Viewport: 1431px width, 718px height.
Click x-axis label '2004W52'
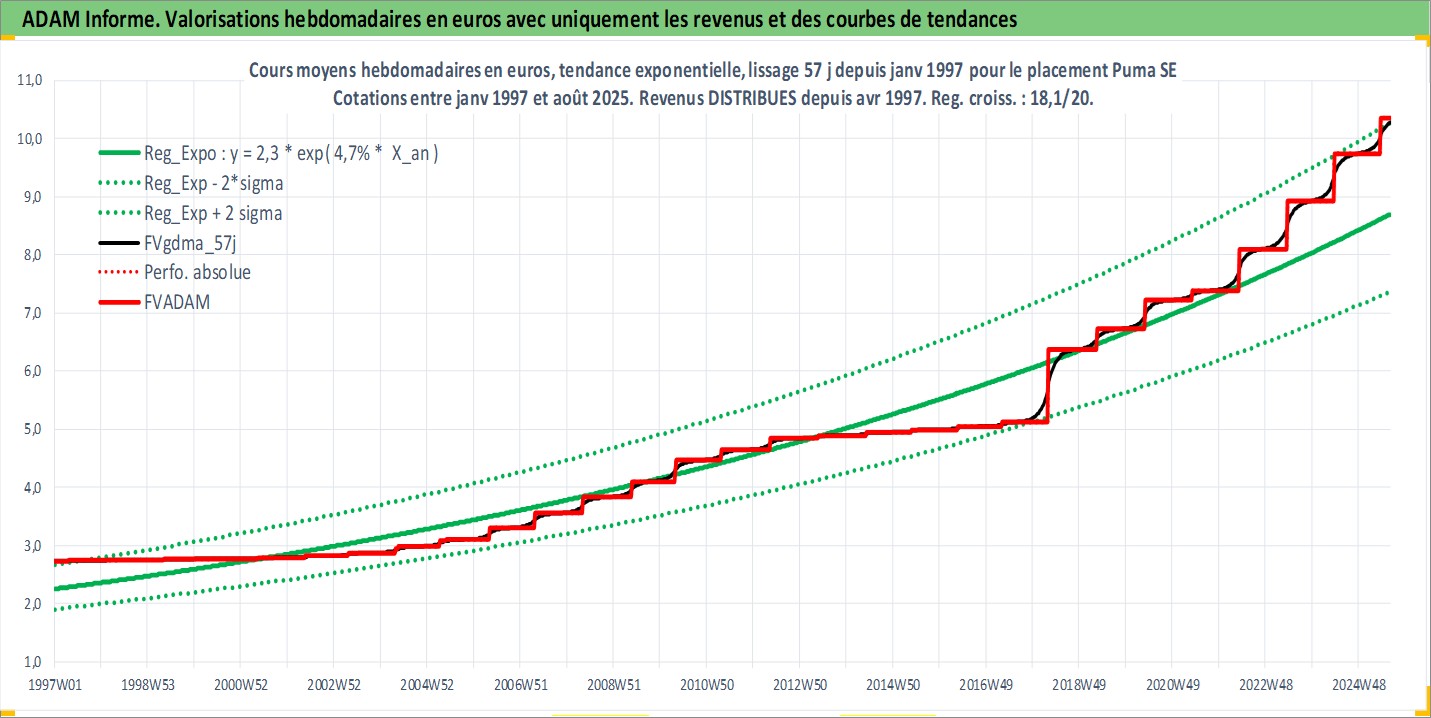pos(427,685)
